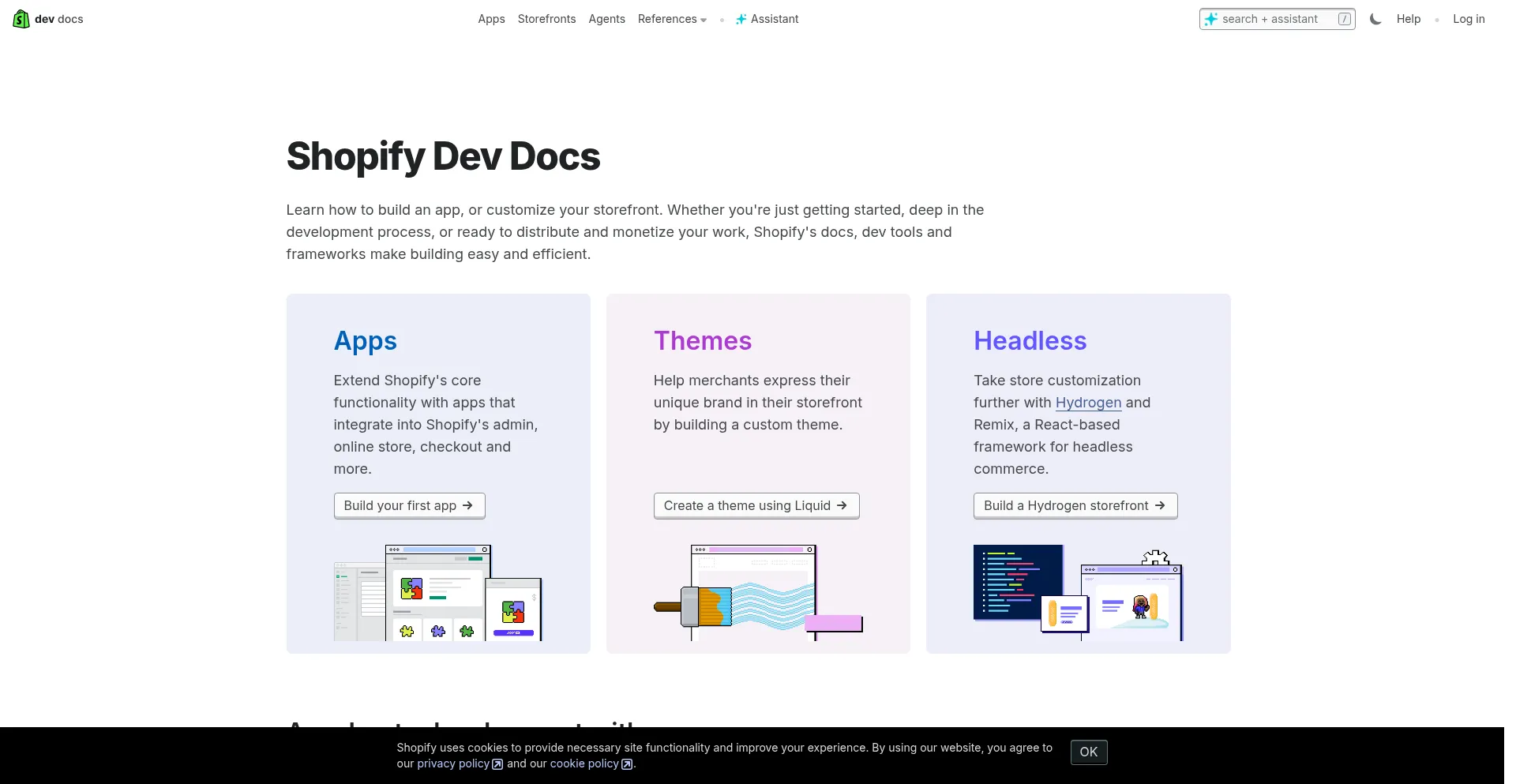Click Create a theme using Liquid button
1516x784 pixels.
(756, 505)
